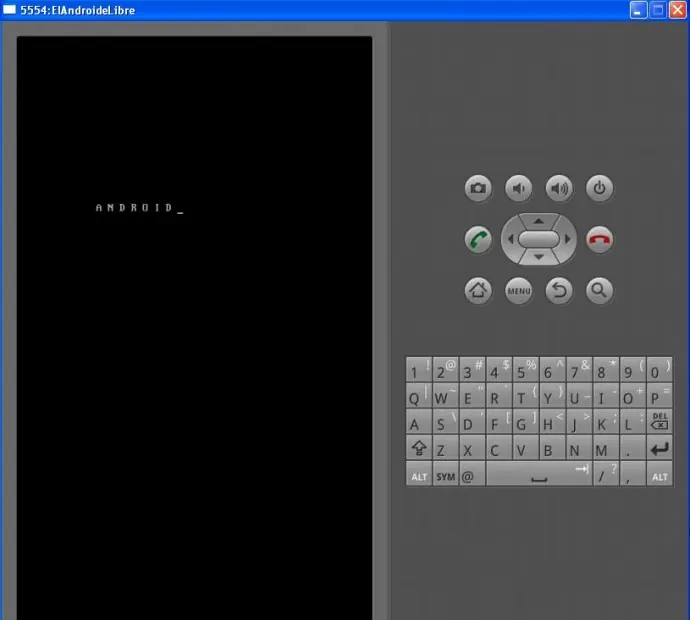The height and width of the screenshot is (620, 690).
Task: Click the 4 $ key
Action: 499,370
